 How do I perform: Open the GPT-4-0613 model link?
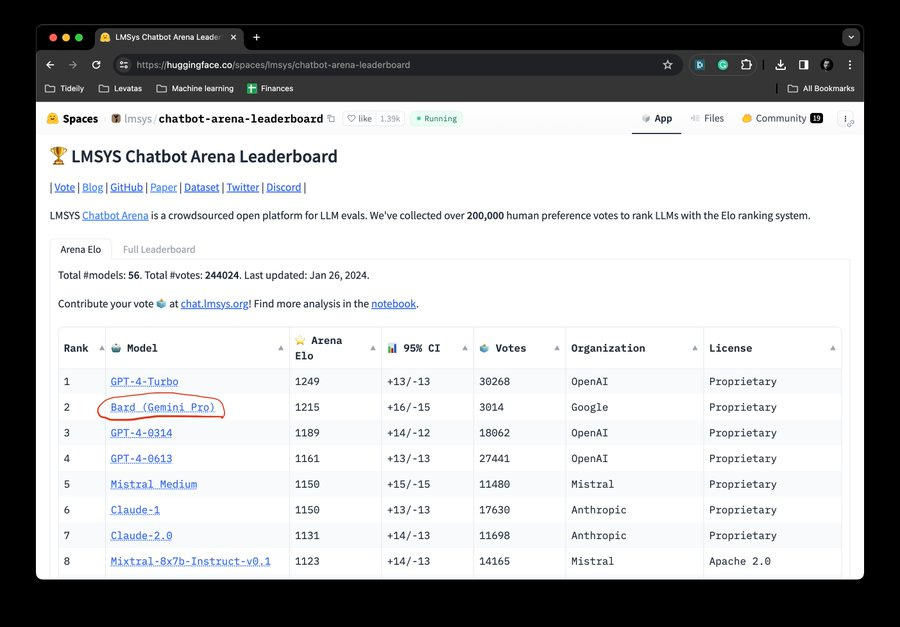pos(141,458)
